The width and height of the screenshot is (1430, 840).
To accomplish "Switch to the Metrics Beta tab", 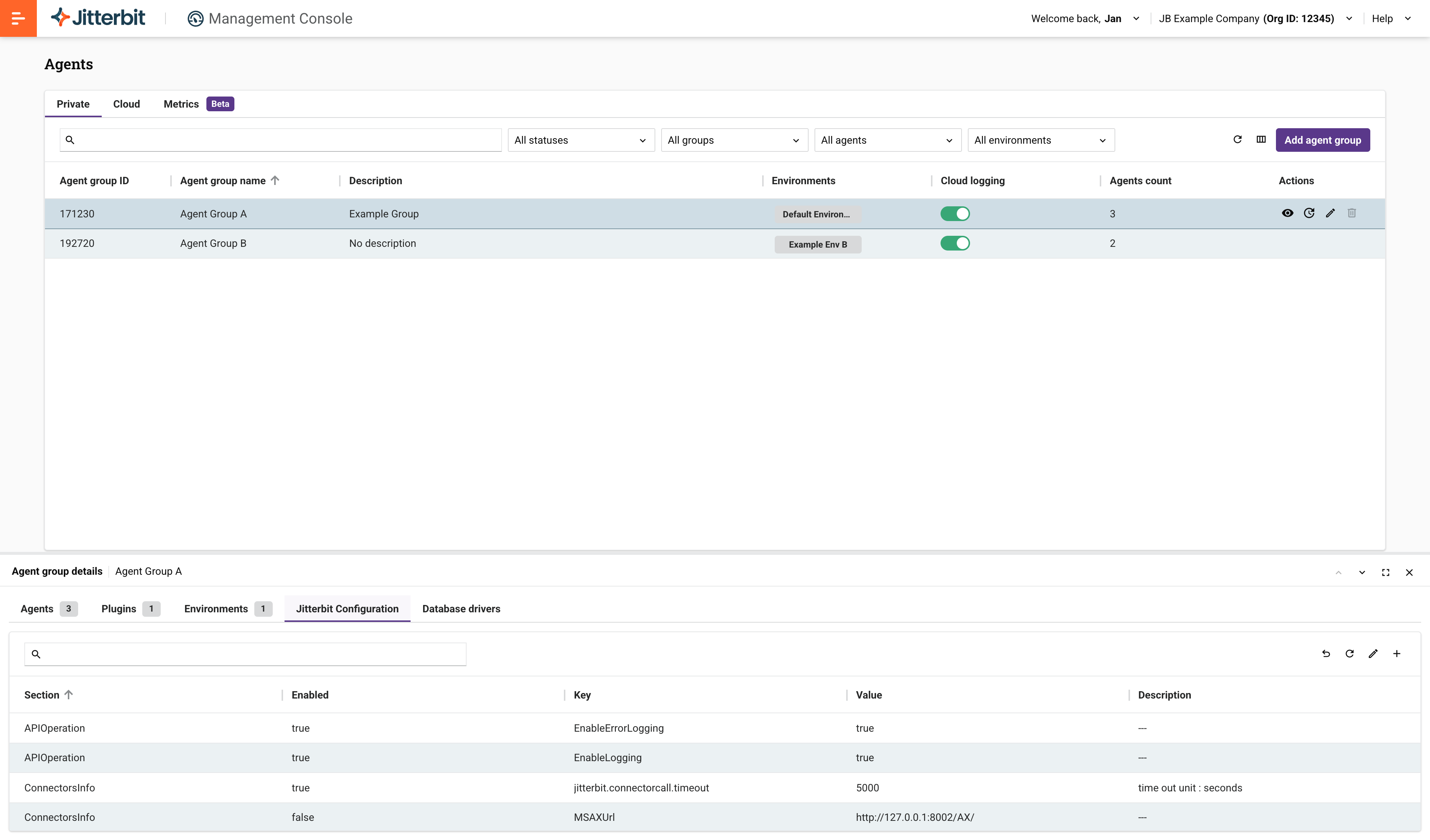I will point(199,104).
